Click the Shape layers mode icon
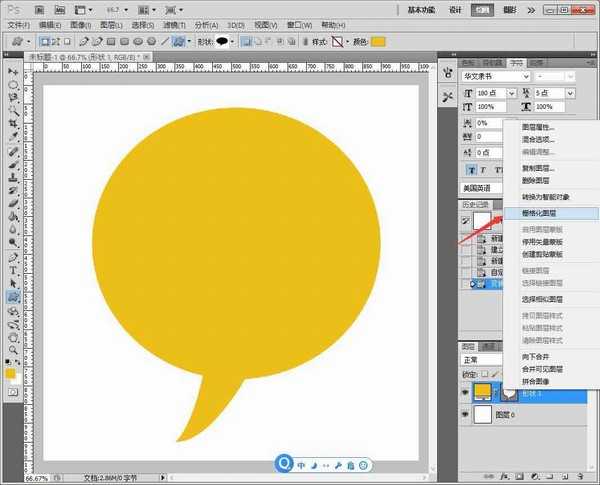This screenshot has width=600, height=485. [45, 42]
